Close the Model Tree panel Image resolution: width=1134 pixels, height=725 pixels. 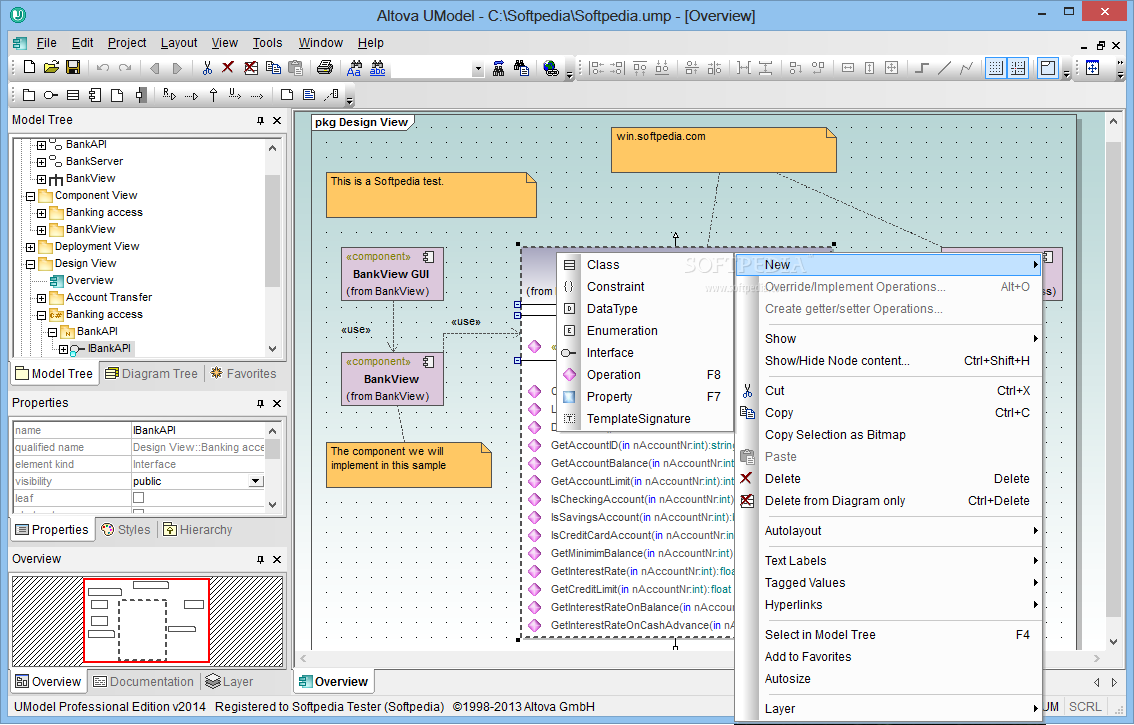[x=277, y=121]
